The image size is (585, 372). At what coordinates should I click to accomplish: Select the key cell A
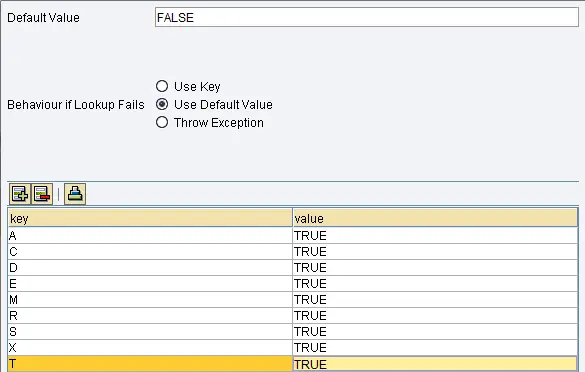[x=150, y=235]
